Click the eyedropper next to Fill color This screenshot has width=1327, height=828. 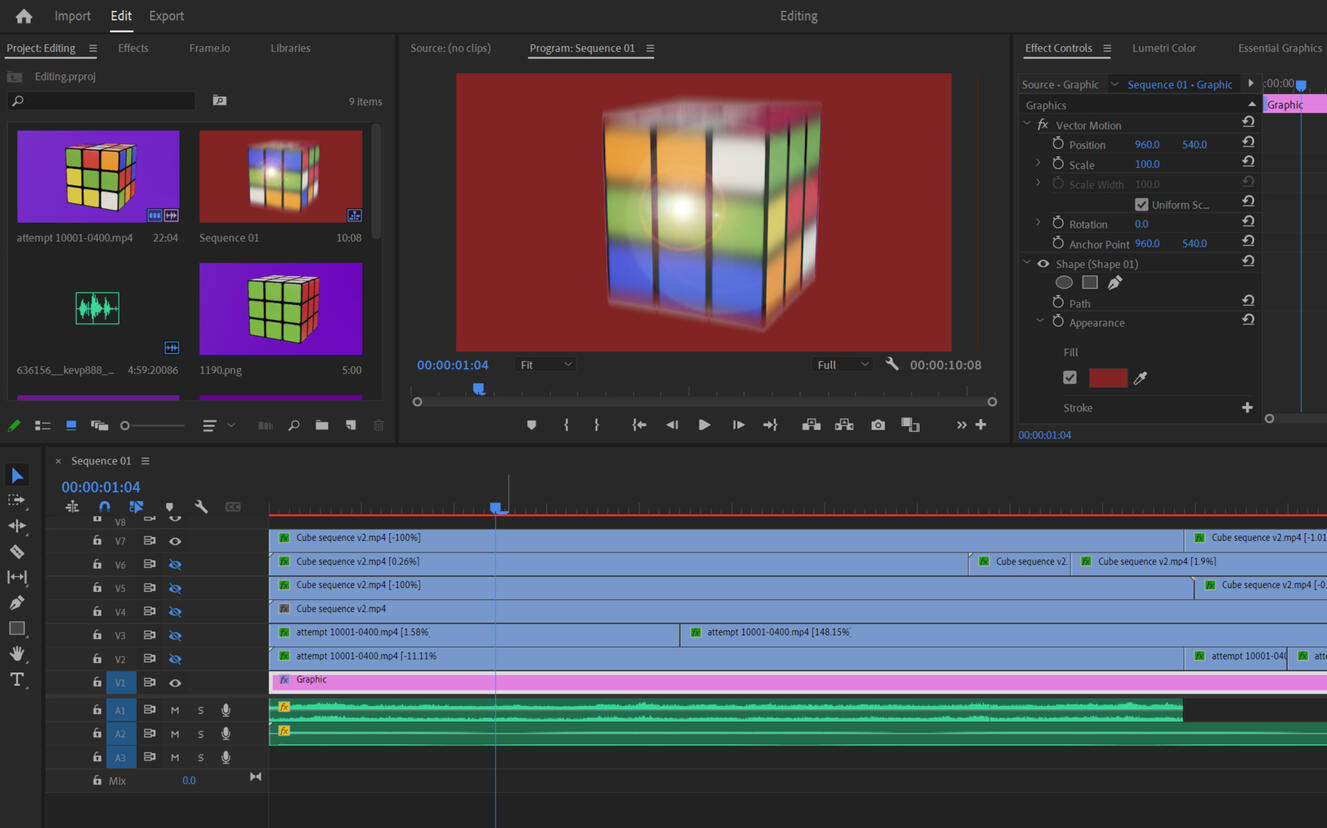pos(1140,378)
